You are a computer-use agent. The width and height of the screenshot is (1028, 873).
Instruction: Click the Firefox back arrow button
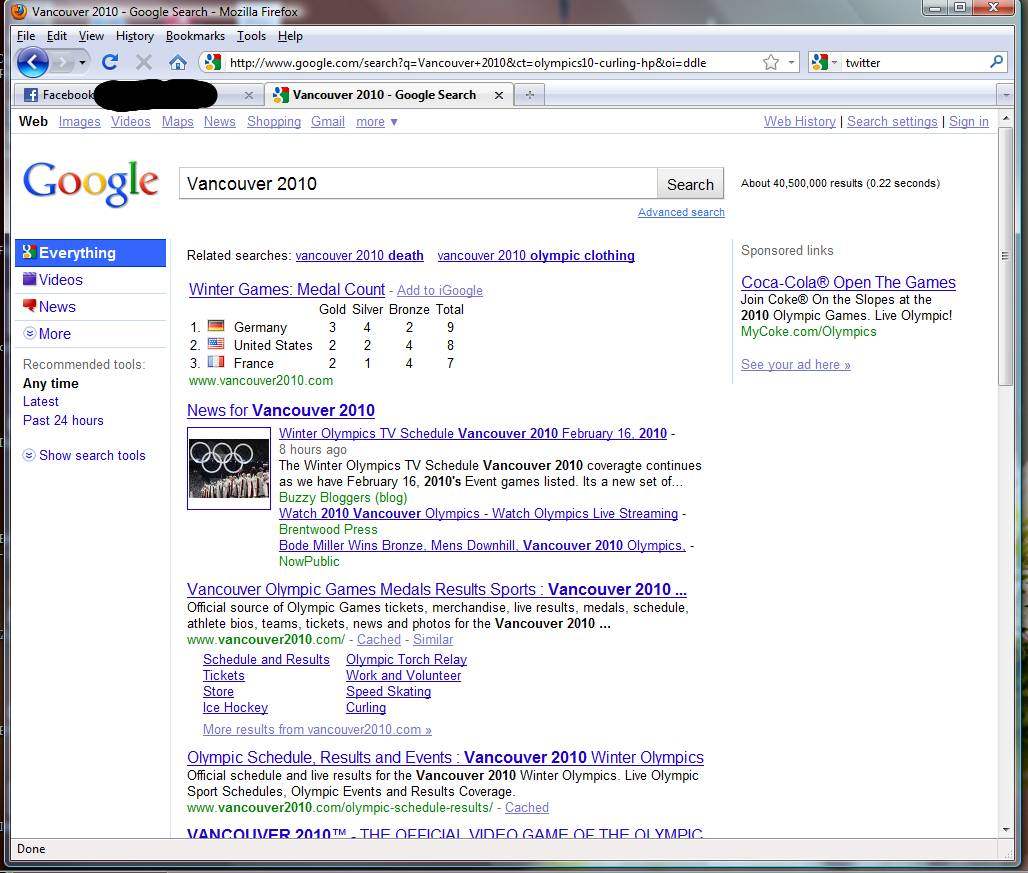pos(32,62)
